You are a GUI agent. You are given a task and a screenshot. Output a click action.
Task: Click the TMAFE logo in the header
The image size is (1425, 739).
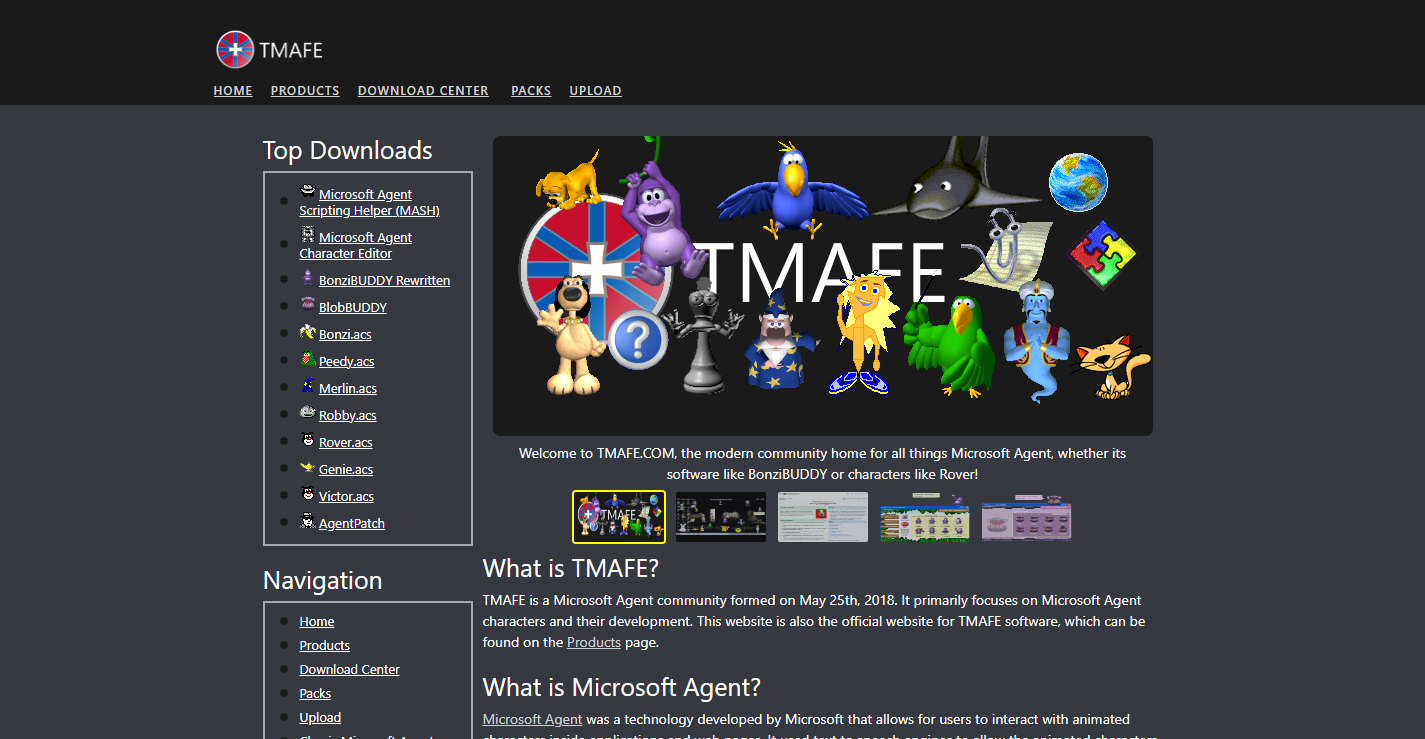coord(269,50)
